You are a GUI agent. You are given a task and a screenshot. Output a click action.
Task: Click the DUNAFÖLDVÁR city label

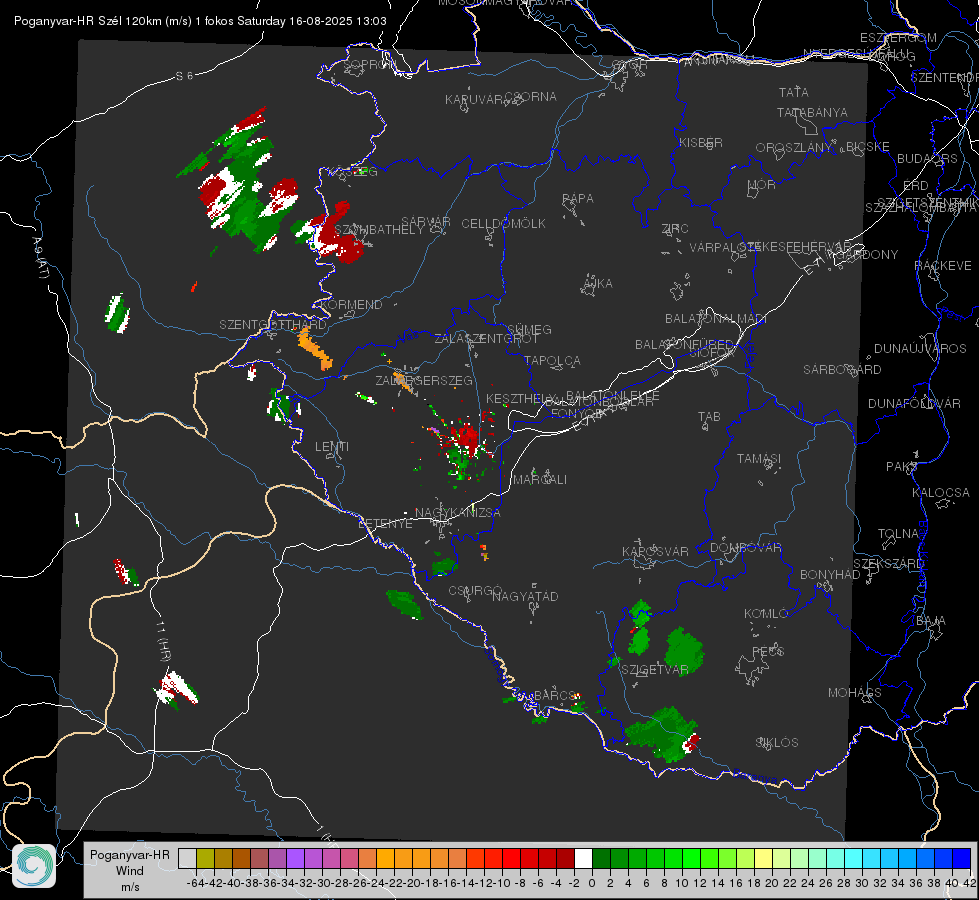pos(914,403)
